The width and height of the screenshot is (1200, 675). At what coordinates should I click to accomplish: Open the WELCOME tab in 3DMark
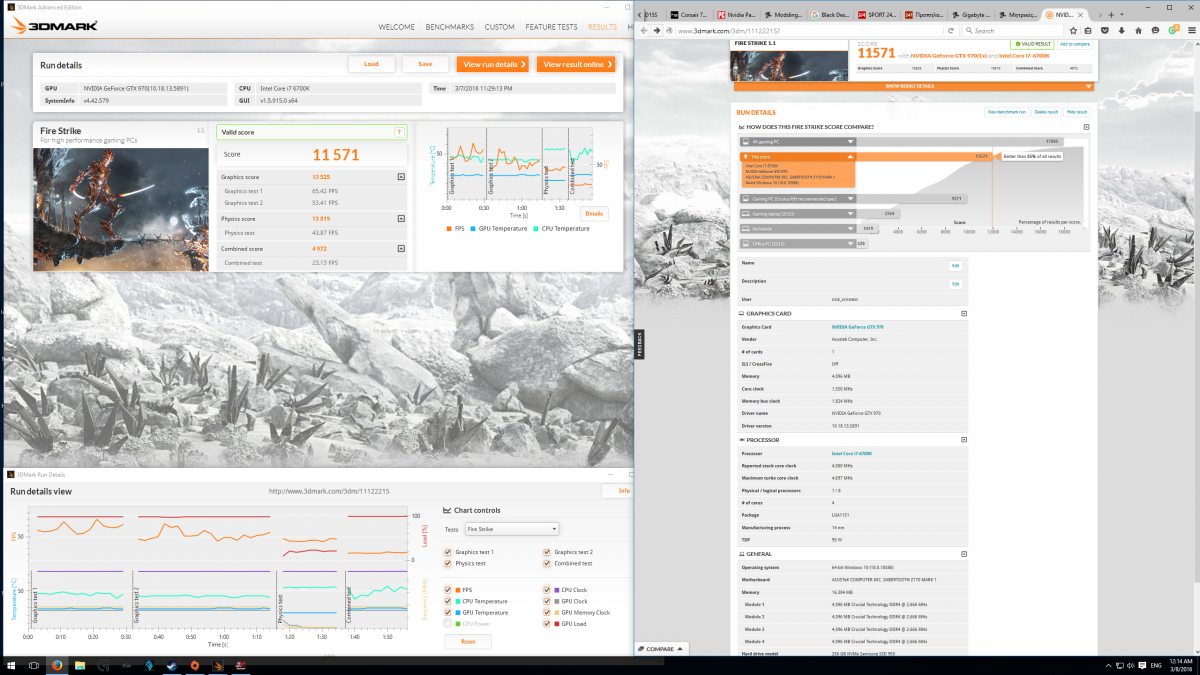[x=398, y=27]
